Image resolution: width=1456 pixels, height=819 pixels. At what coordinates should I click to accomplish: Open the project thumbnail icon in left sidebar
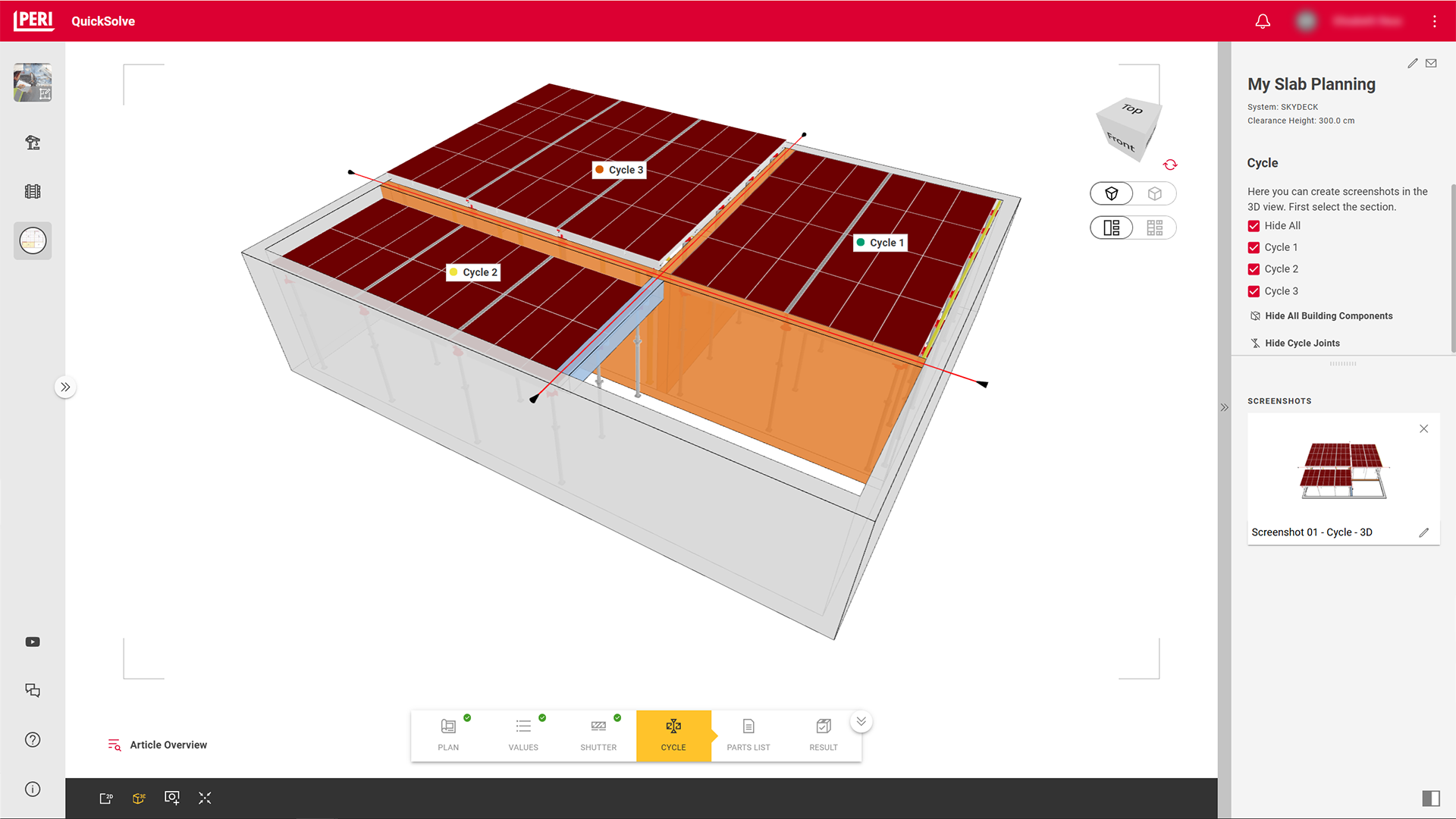click(x=33, y=83)
